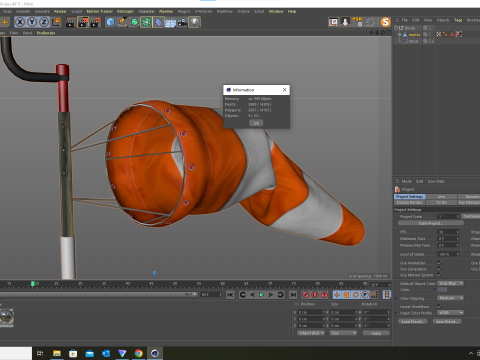Screen dimensions: 480x360
Task: Toggle Linear Workflow checkbox
Action: [439, 306]
